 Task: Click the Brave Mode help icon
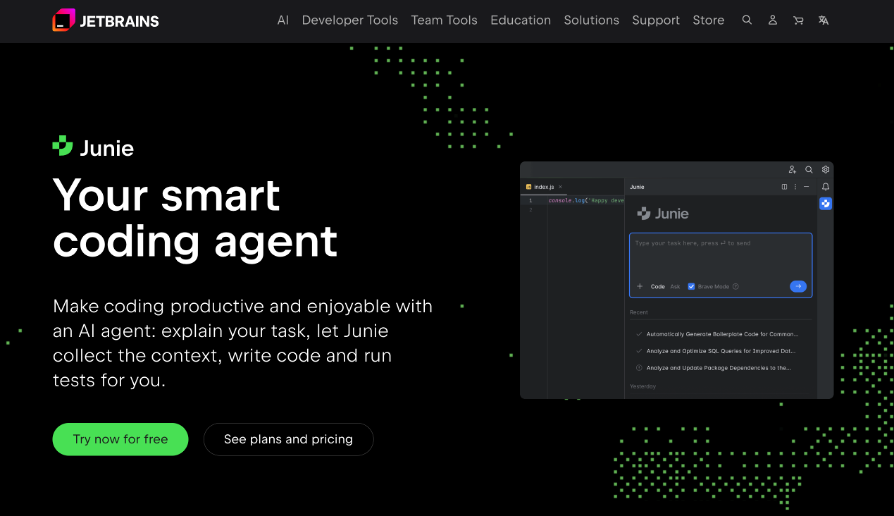(x=735, y=286)
